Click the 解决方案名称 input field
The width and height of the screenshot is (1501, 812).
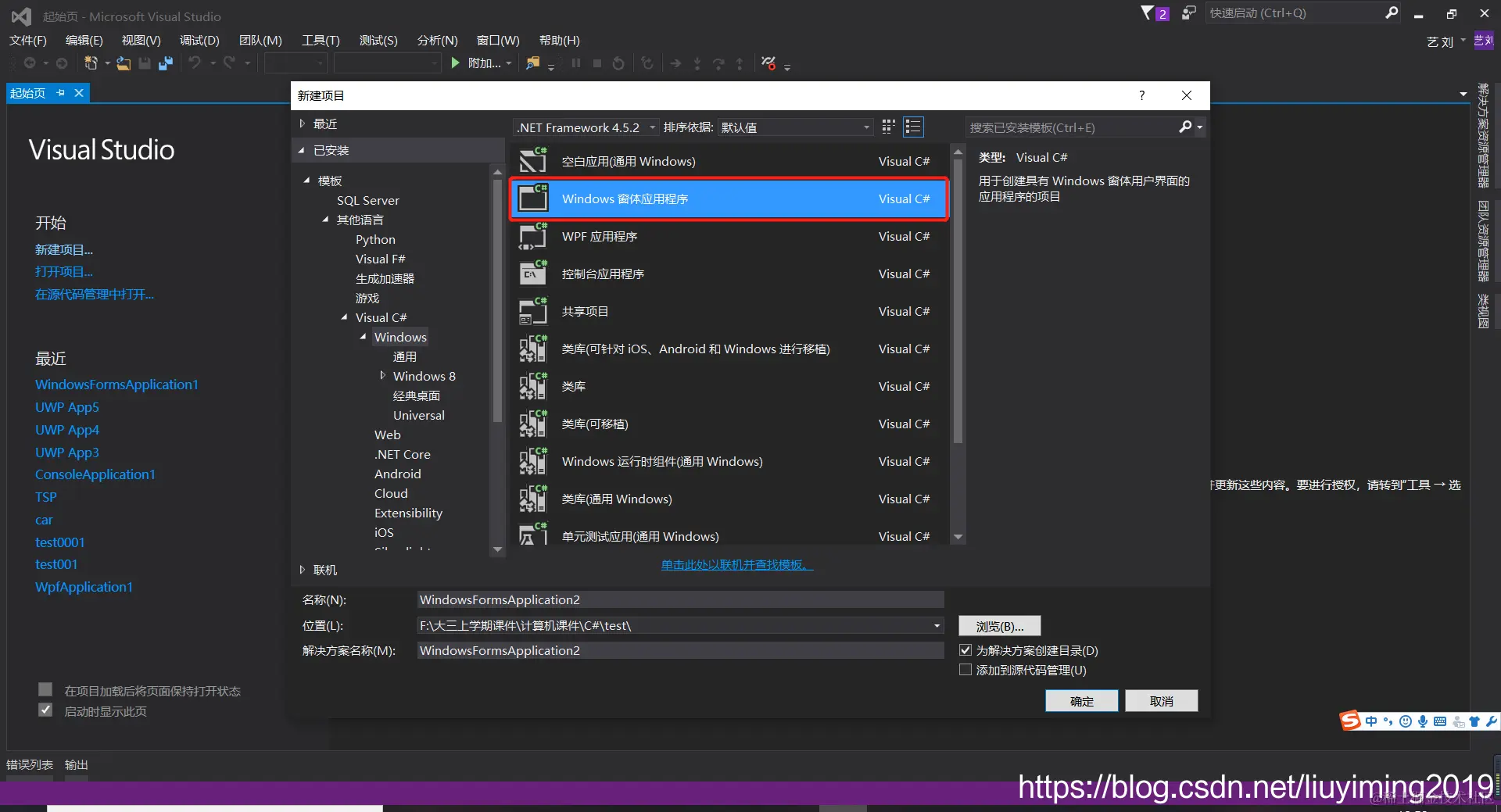point(681,650)
